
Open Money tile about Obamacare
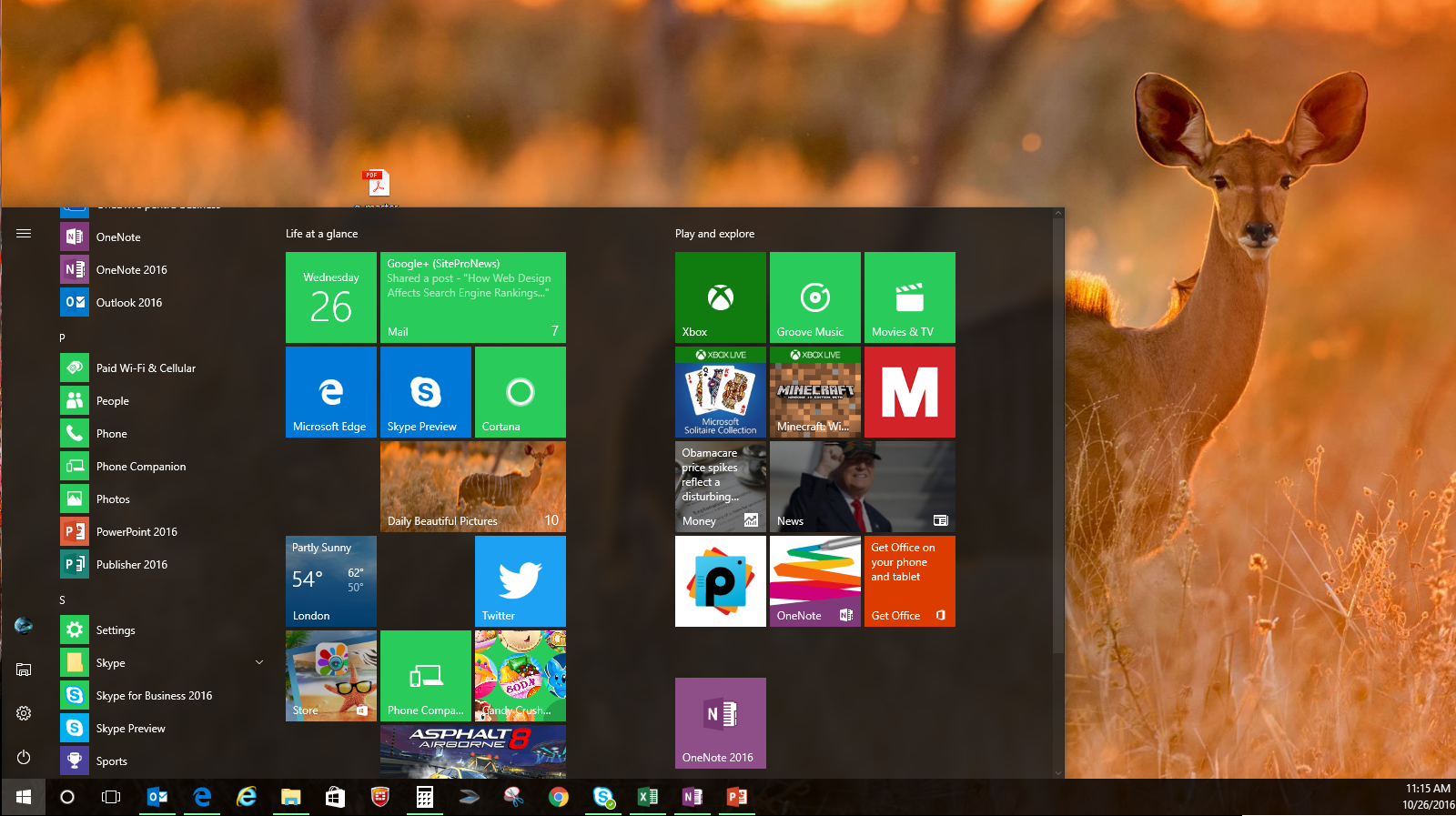721,487
